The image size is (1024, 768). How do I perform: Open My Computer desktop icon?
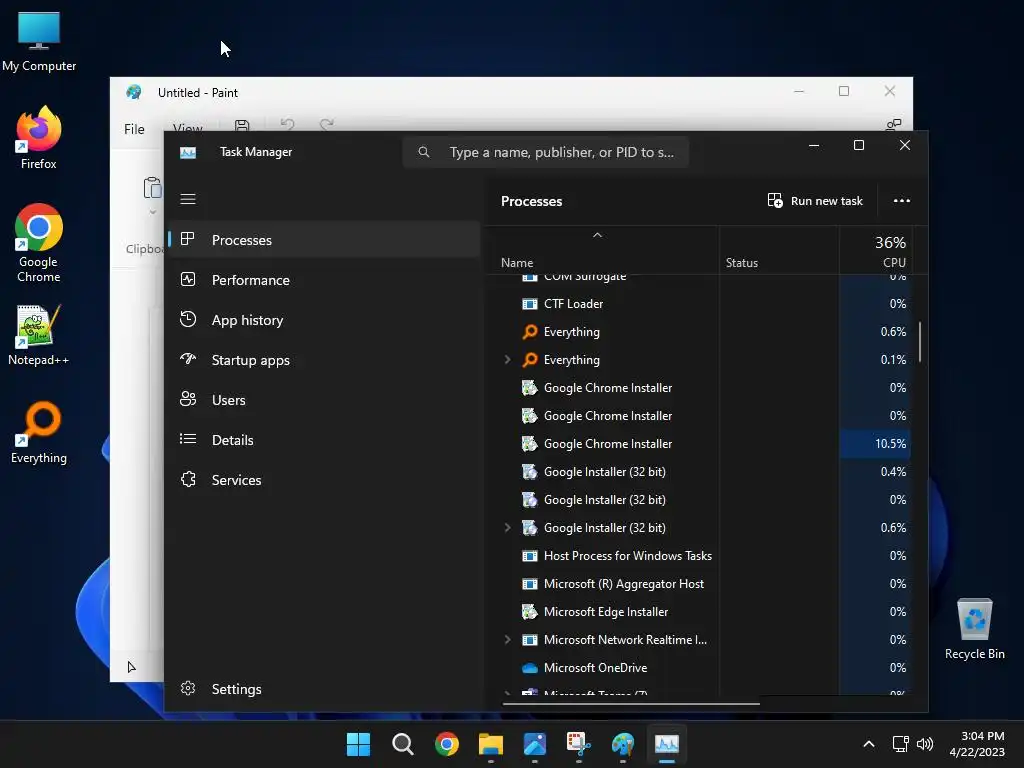pos(39,41)
